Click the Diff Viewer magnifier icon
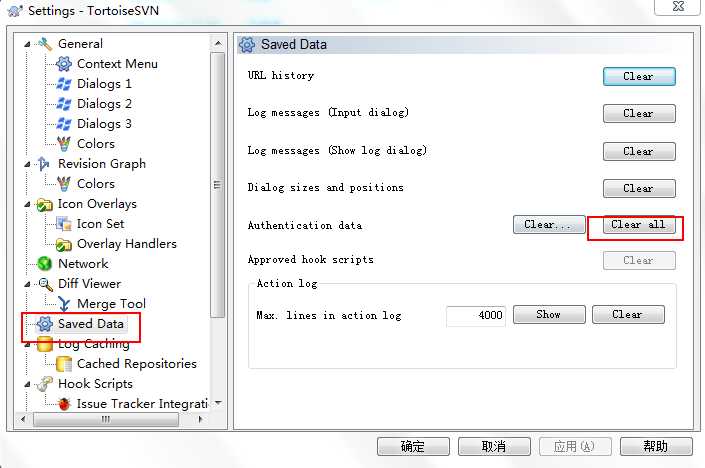The height and width of the screenshot is (468, 705). [x=45, y=284]
